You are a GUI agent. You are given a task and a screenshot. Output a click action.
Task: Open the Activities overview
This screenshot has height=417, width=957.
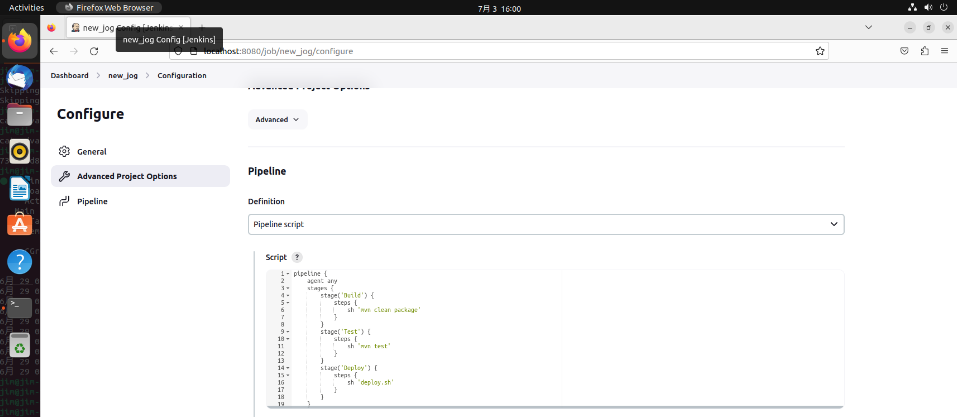pos(26,7)
